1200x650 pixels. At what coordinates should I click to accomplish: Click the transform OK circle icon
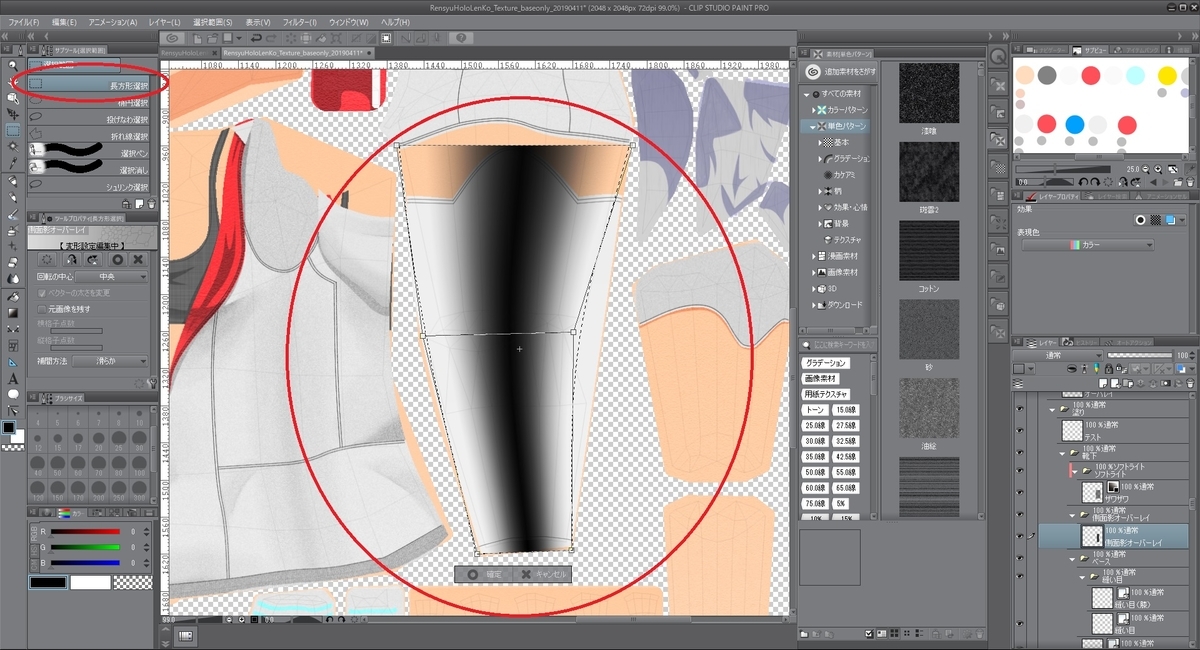[118, 259]
